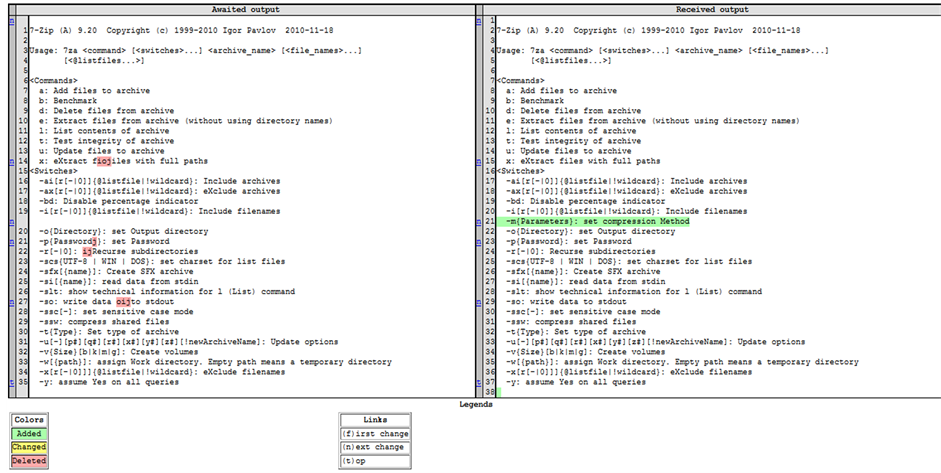
Task: Click the top marker beside Awaited line 35
Action: pyautogui.click(x=11, y=381)
